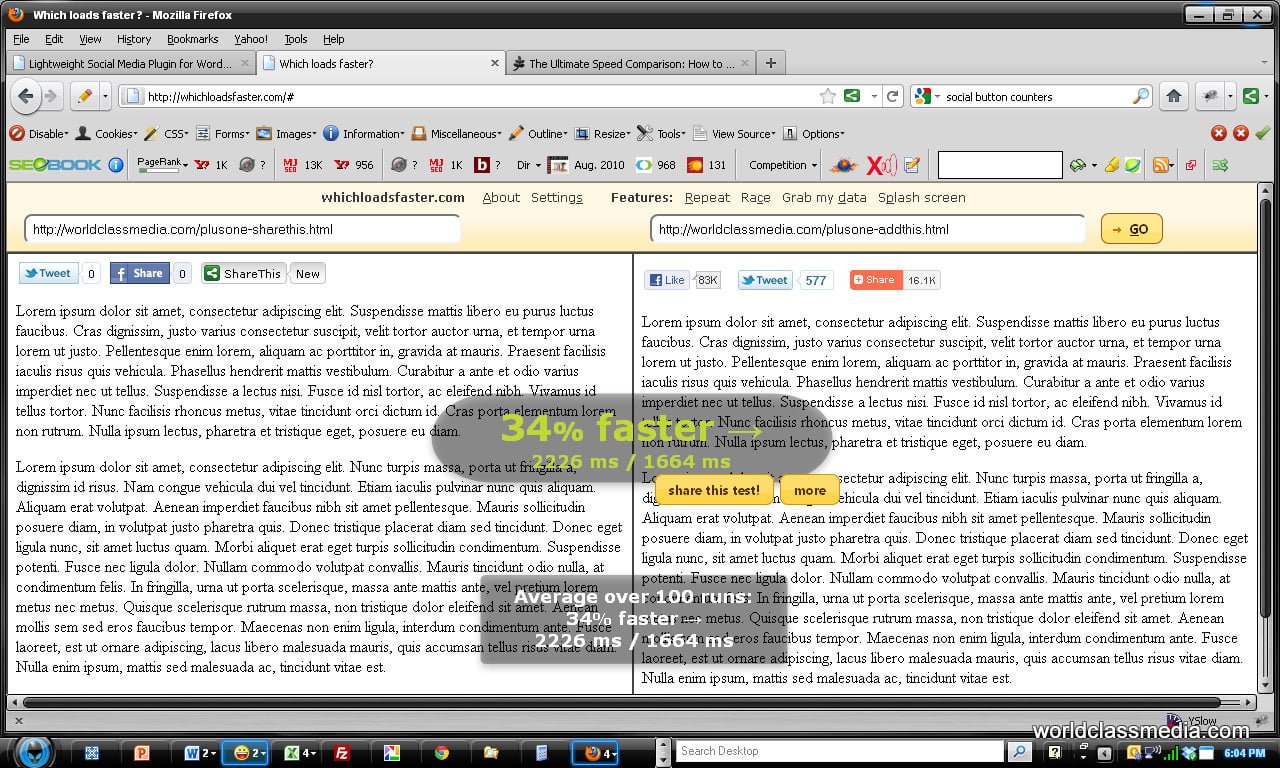Click the magnifier icon in search box
Image resolution: width=1280 pixels, height=768 pixels.
click(x=1140, y=96)
